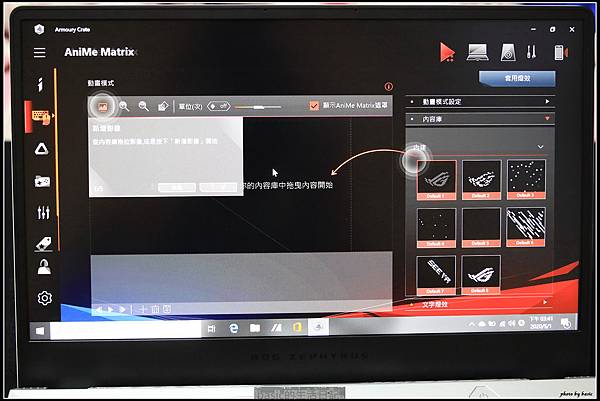This screenshot has height=401, width=600.
Task: Open the Game Library controller icon
Action: pos(42,181)
